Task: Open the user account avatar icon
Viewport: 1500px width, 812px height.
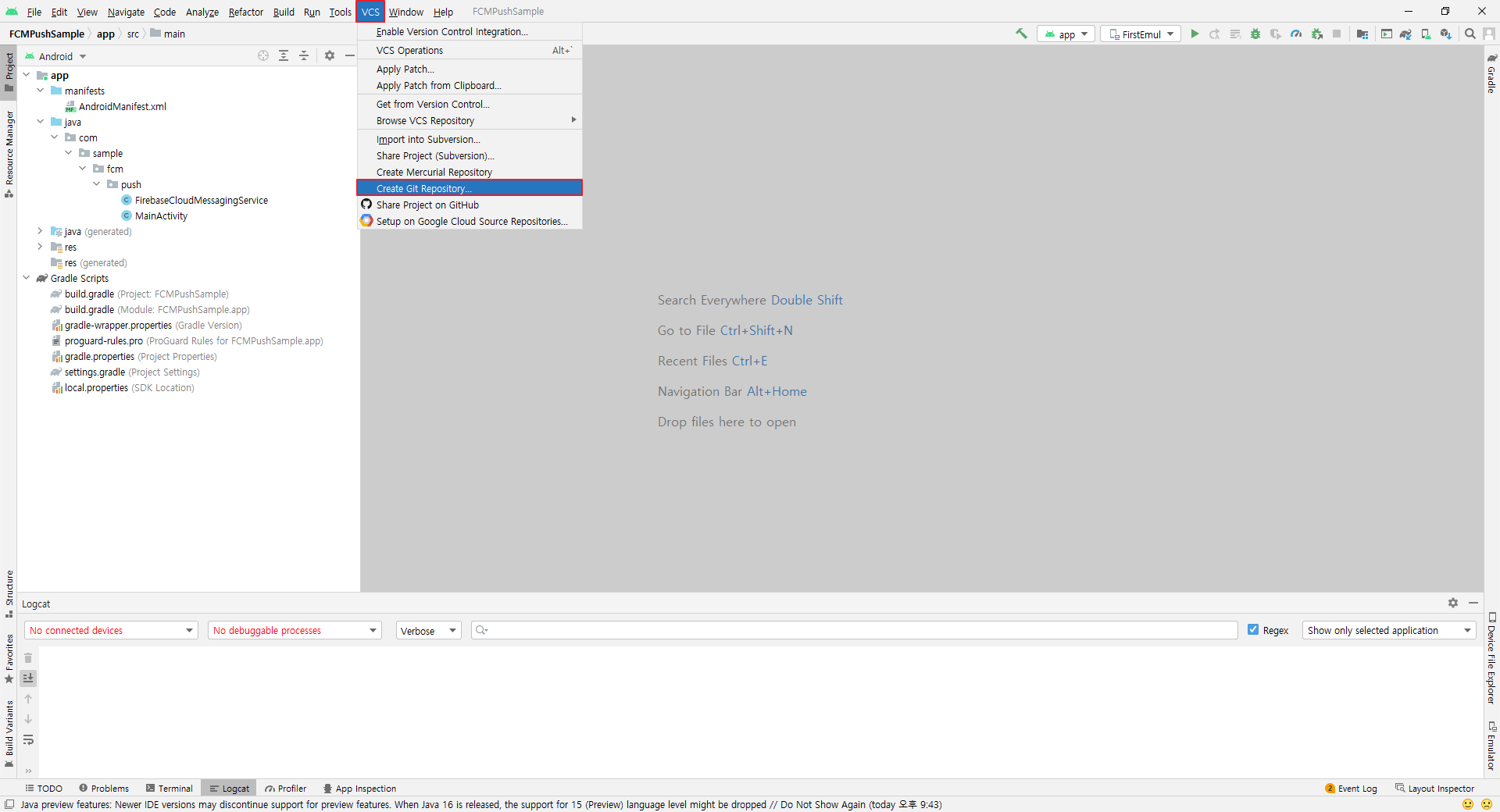Action: pos(1489,34)
